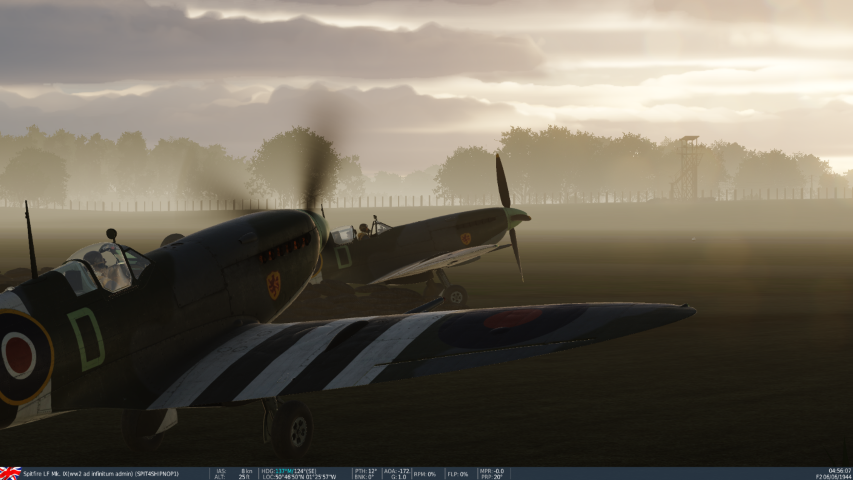Click the mission clock time display

(839, 470)
